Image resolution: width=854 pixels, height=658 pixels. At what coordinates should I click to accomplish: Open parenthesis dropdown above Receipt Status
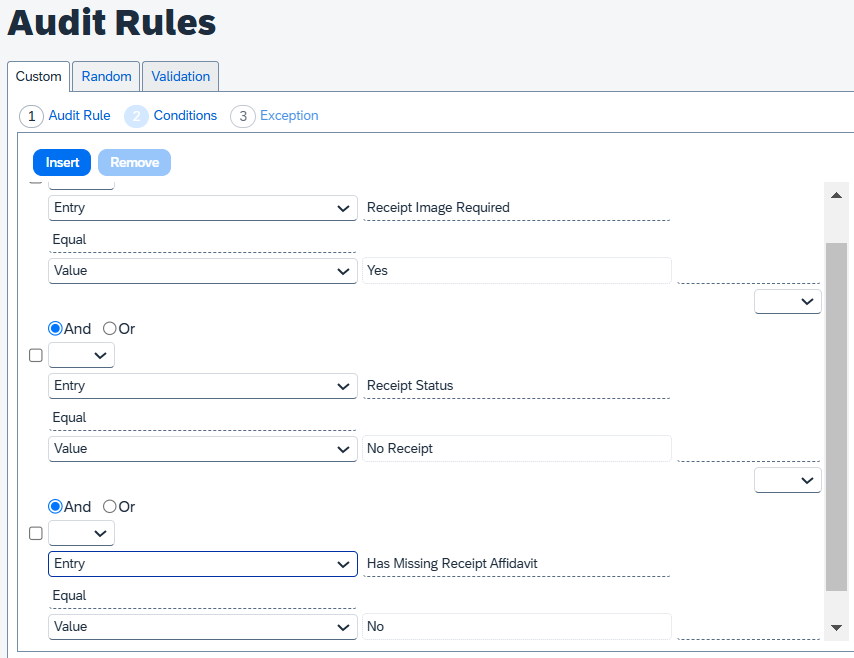coord(81,355)
